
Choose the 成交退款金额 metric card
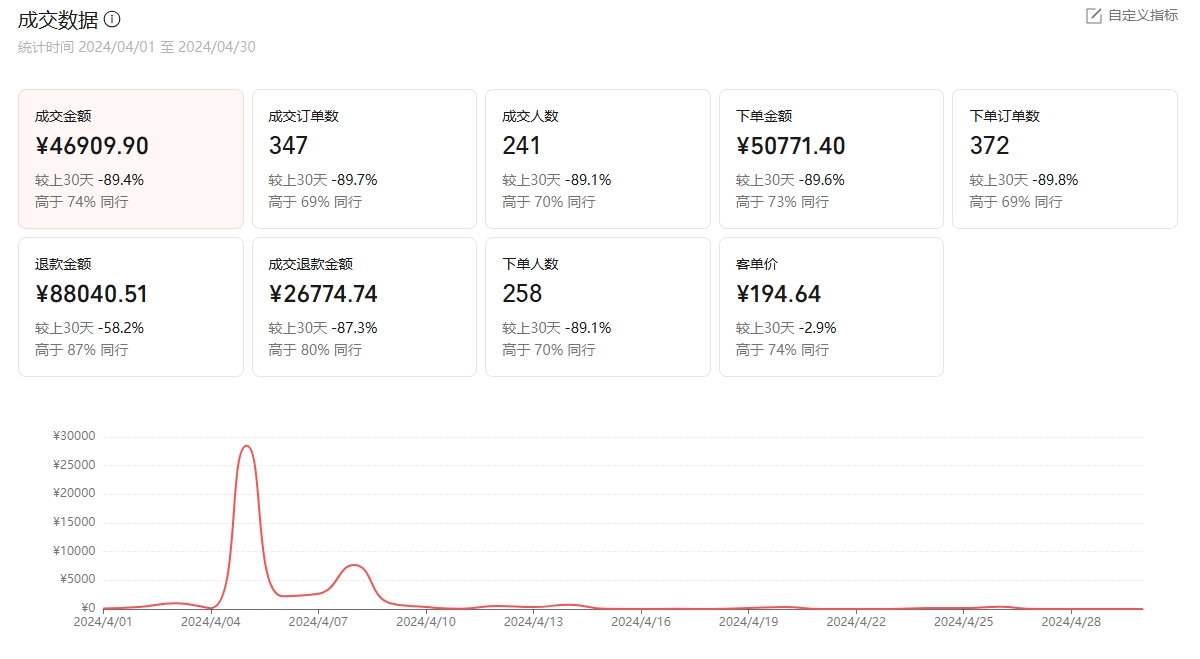(364, 306)
